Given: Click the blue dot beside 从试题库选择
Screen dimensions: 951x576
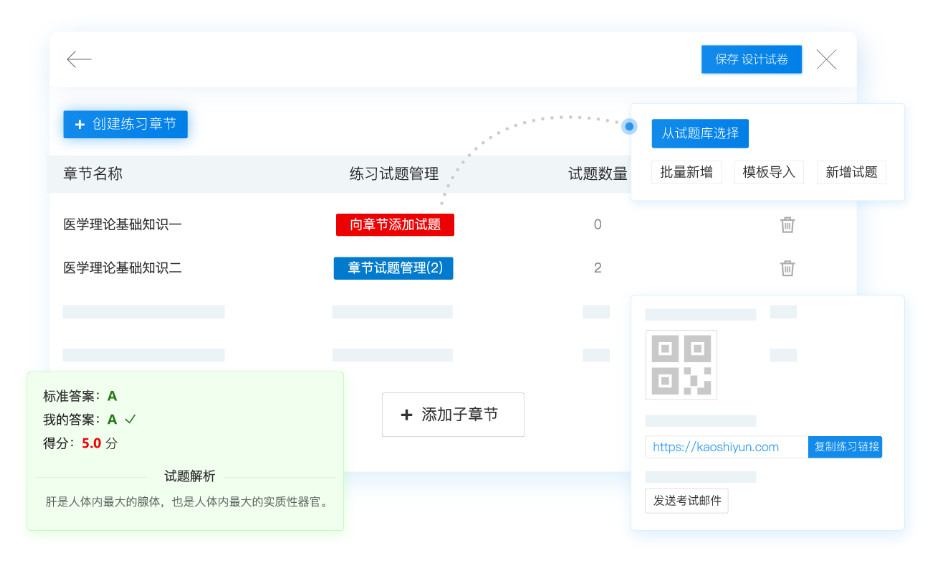Looking at the screenshot, I should [x=629, y=126].
